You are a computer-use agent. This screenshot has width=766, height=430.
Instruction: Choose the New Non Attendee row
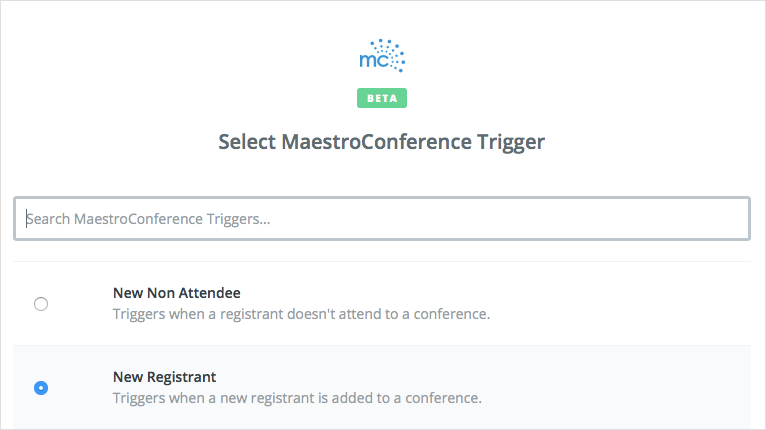pyautogui.click(x=382, y=303)
